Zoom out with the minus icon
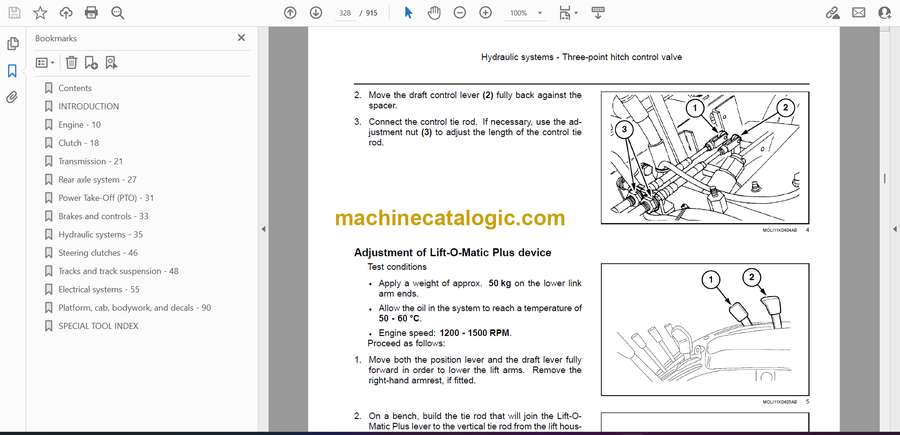 pos(460,13)
